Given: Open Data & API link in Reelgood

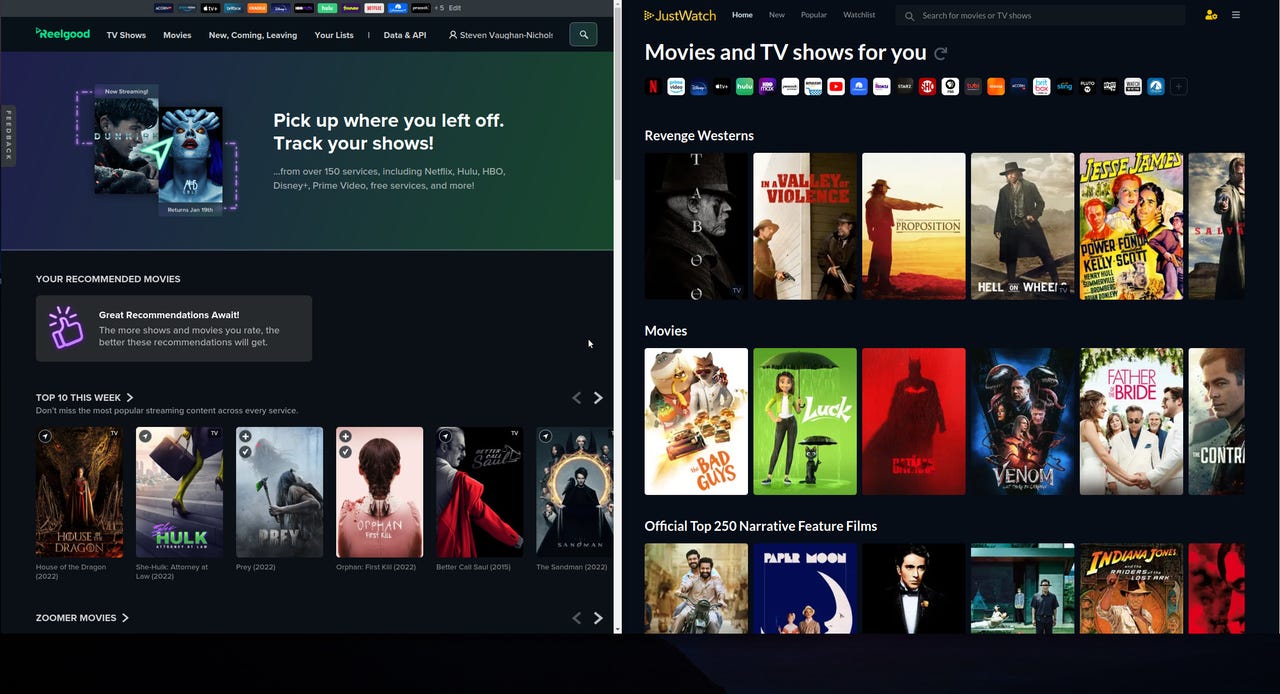Looking at the screenshot, I should (x=405, y=35).
